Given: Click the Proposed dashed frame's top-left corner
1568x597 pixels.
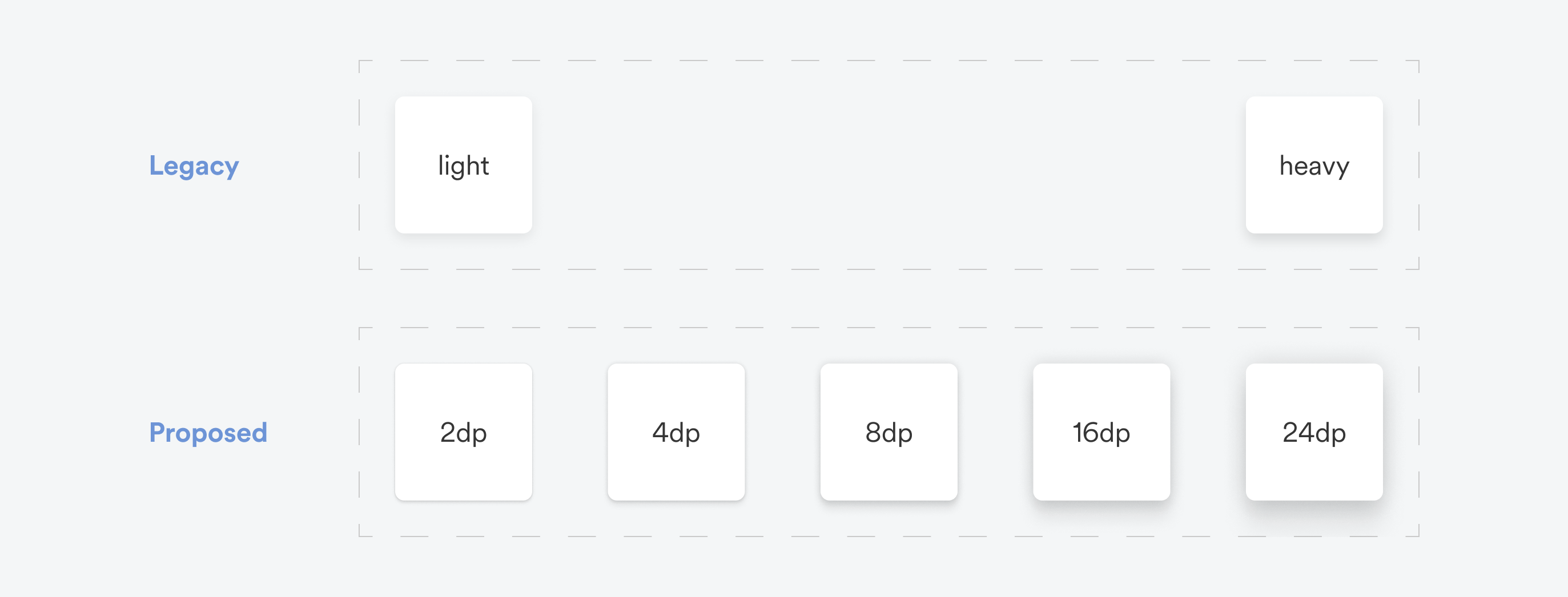Looking at the screenshot, I should [360, 328].
